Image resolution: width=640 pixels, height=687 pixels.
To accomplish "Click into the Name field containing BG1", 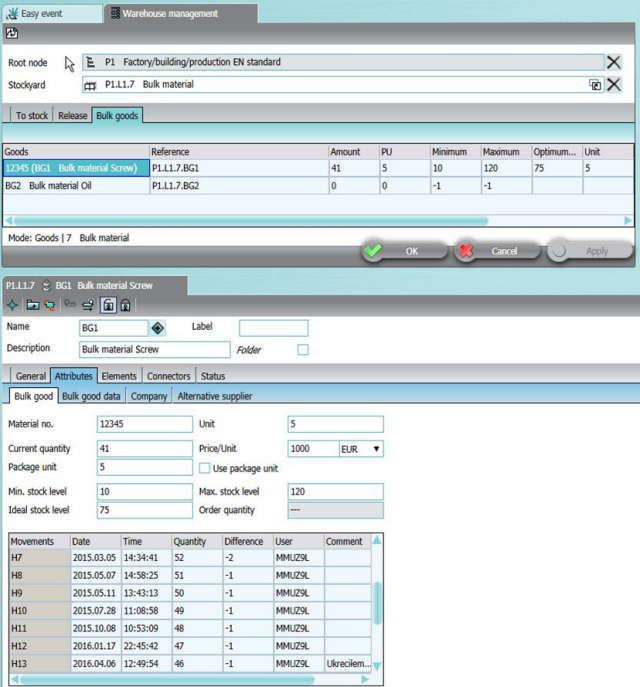I will pos(113,328).
